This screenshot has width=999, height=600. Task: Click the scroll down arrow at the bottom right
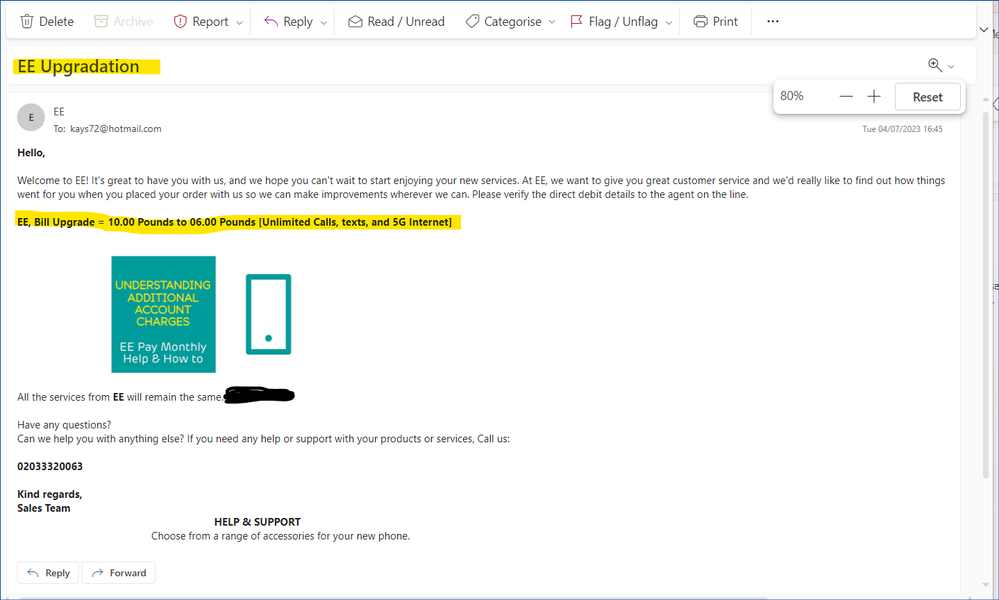[x=986, y=584]
